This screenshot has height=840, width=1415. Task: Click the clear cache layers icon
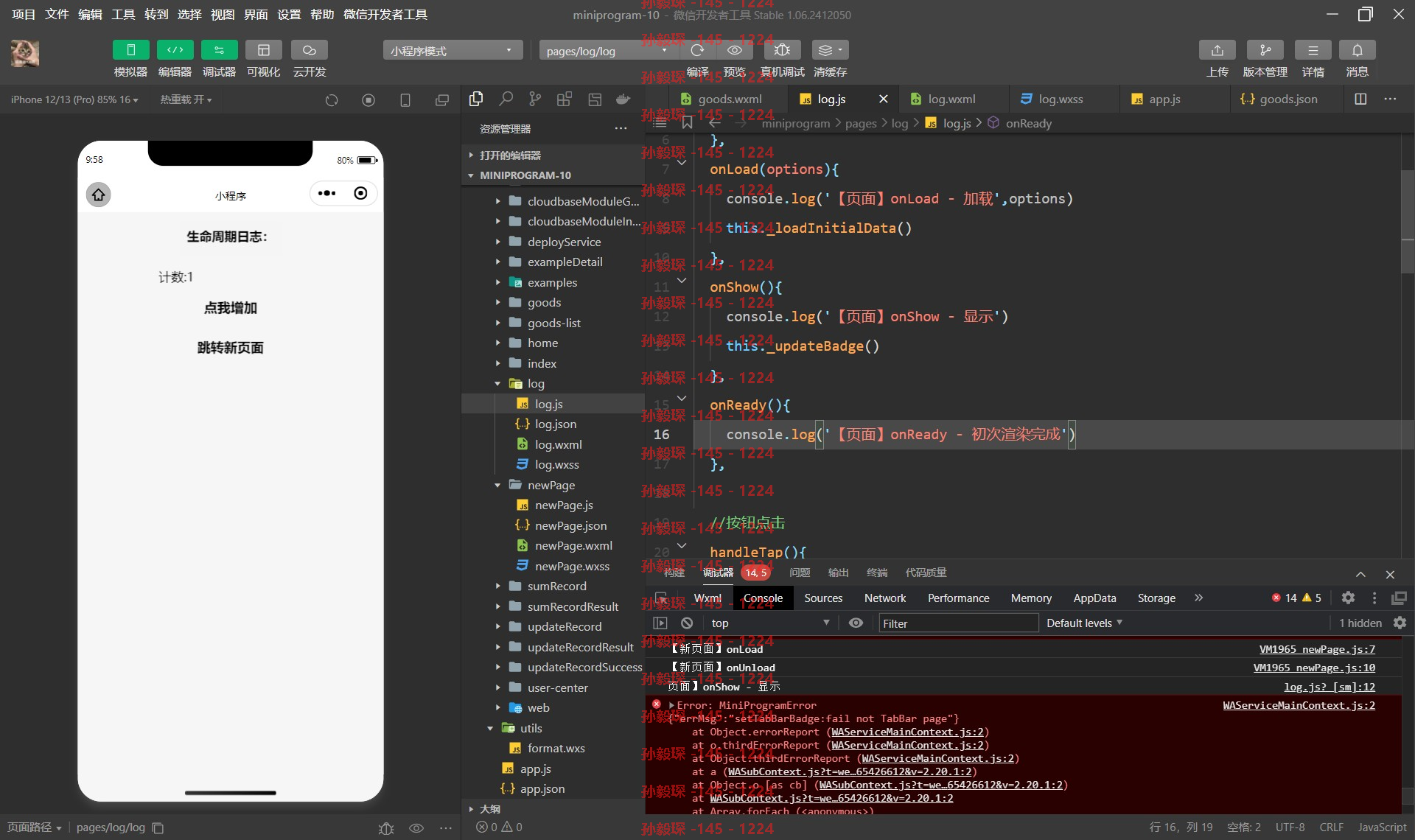pos(830,50)
